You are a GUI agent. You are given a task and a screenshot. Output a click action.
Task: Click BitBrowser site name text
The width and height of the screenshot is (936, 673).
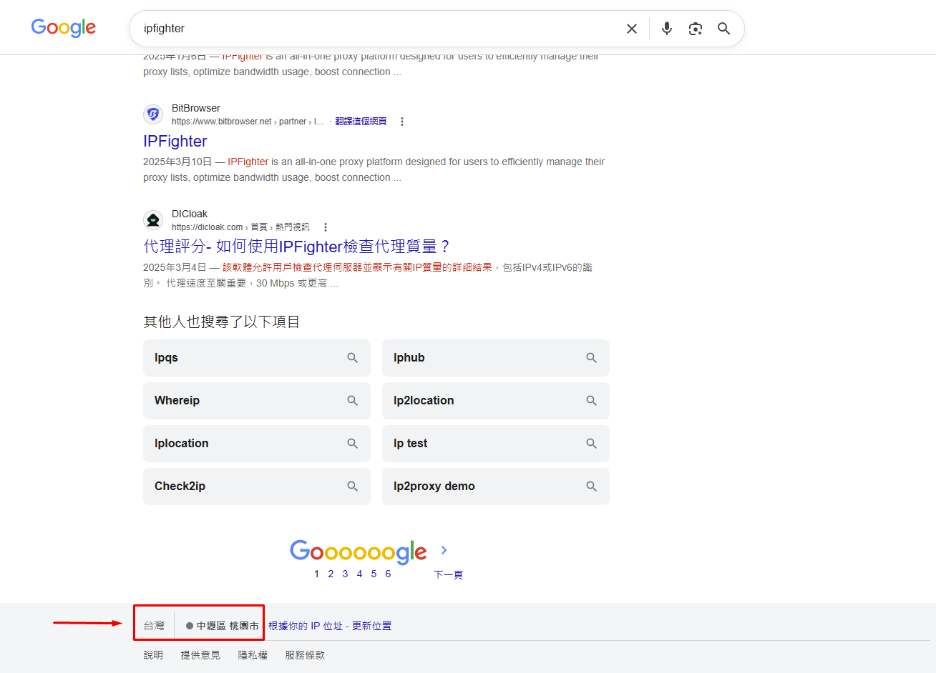(x=196, y=108)
